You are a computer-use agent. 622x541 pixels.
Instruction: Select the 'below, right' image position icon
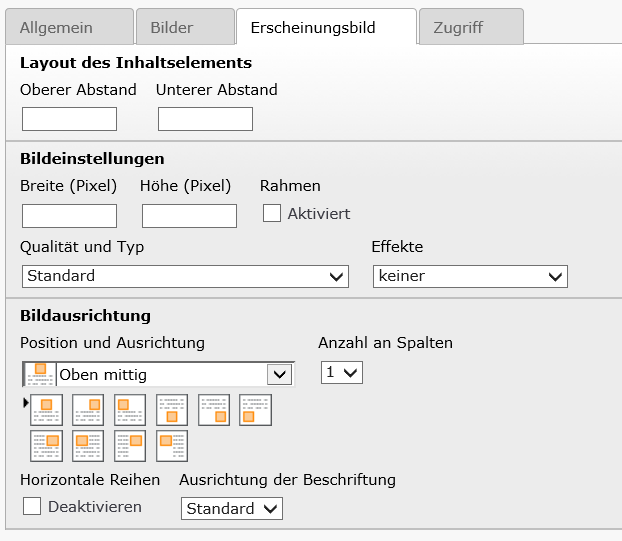[x=214, y=410]
